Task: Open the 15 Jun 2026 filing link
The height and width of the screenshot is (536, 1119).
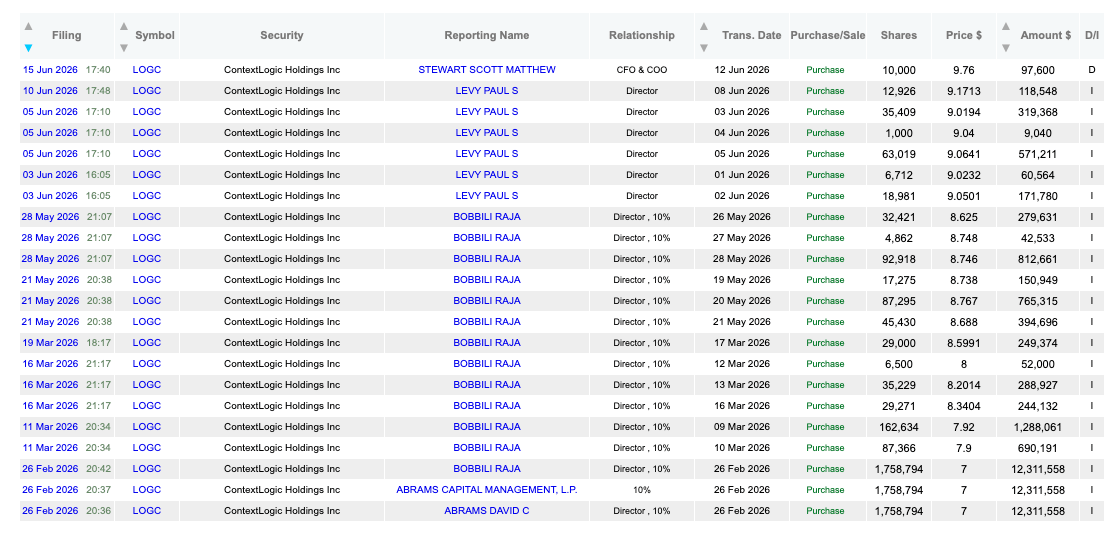Action: 51,70
